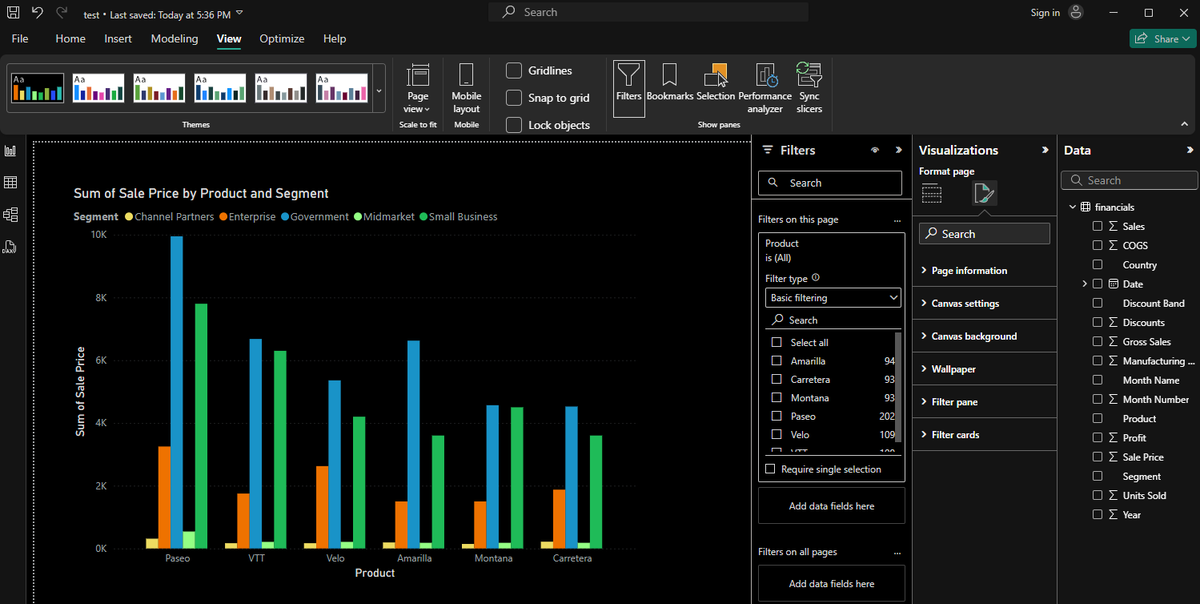Click the eye icon in Filters header

point(875,150)
